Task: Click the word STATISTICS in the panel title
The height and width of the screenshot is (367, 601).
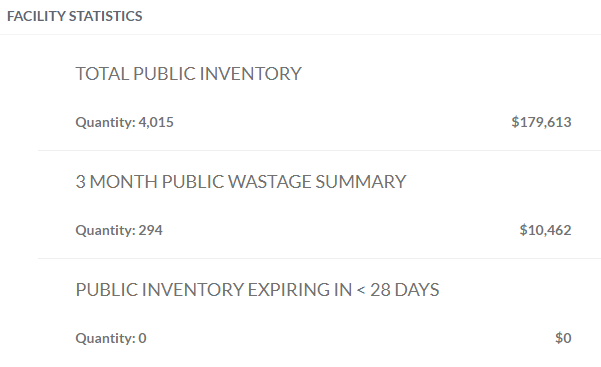Action: (x=105, y=16)
